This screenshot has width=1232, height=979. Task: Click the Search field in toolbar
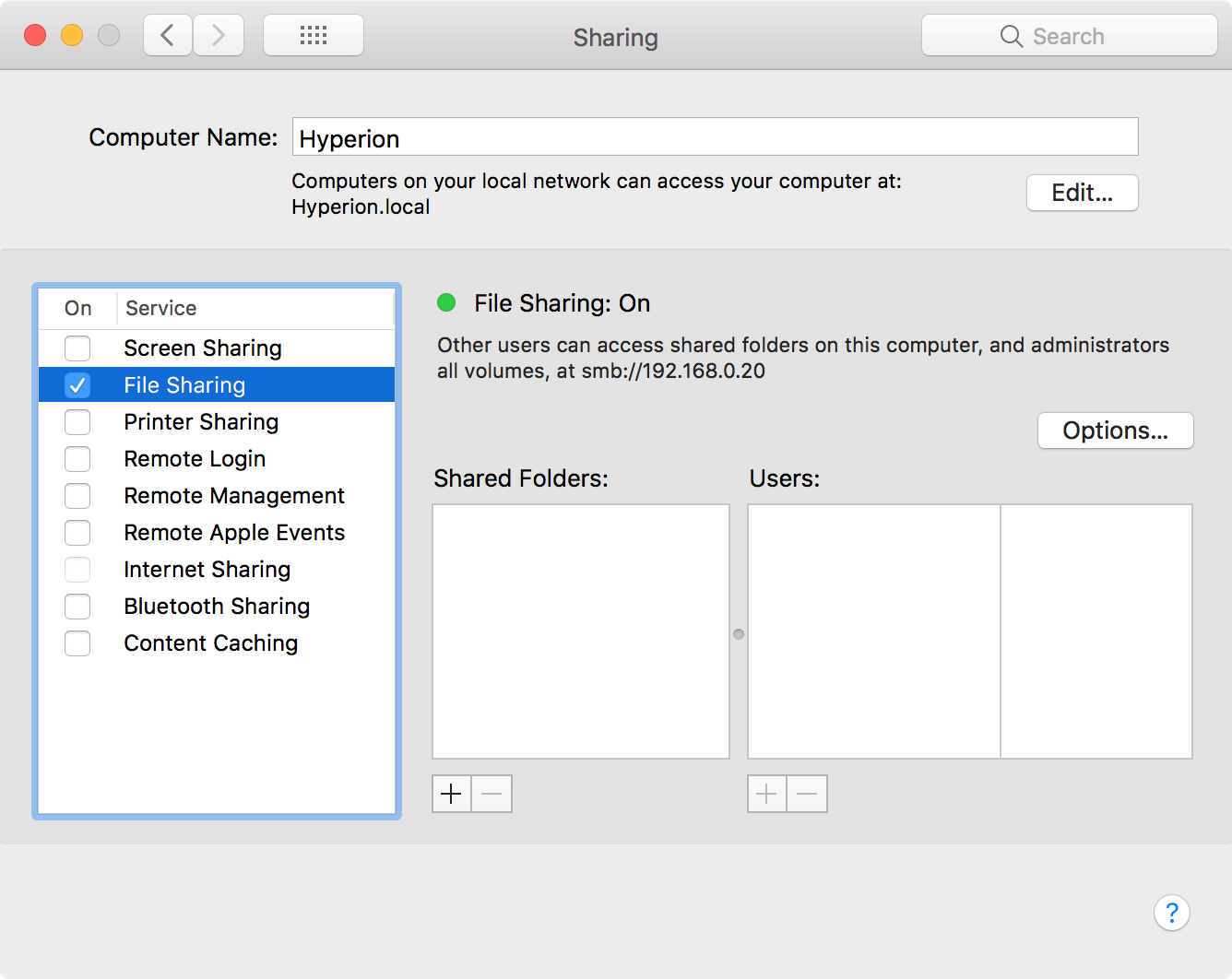click(x=1069, y=36)
